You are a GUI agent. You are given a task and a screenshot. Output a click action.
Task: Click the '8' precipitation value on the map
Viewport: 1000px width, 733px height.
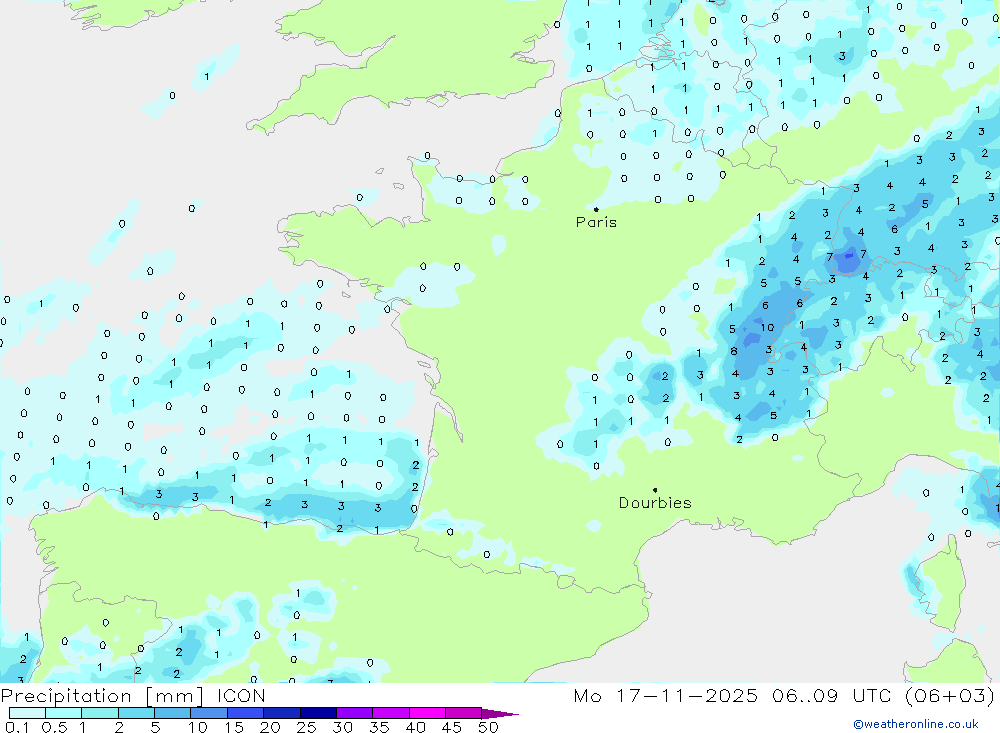coord(734,351)
